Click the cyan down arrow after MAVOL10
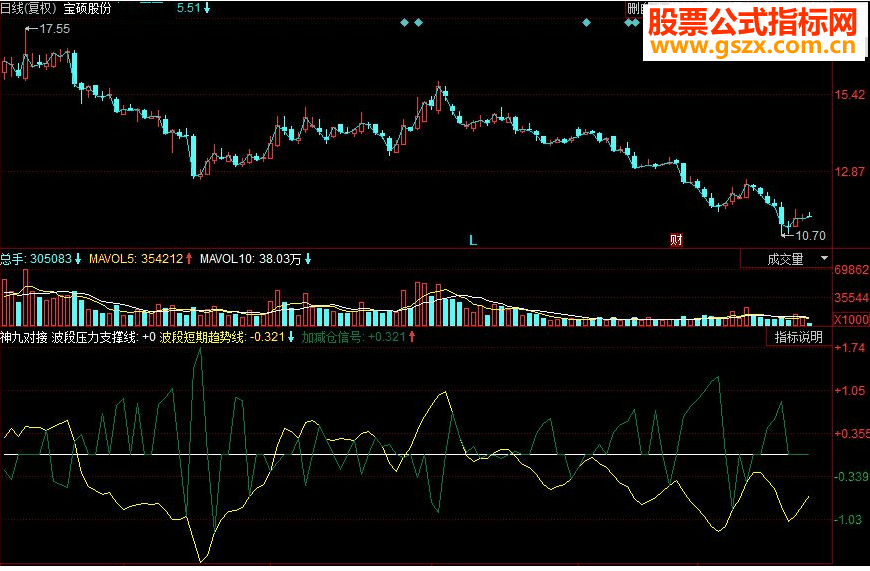The height and width of the screenshot is (571, 870). 308,259
